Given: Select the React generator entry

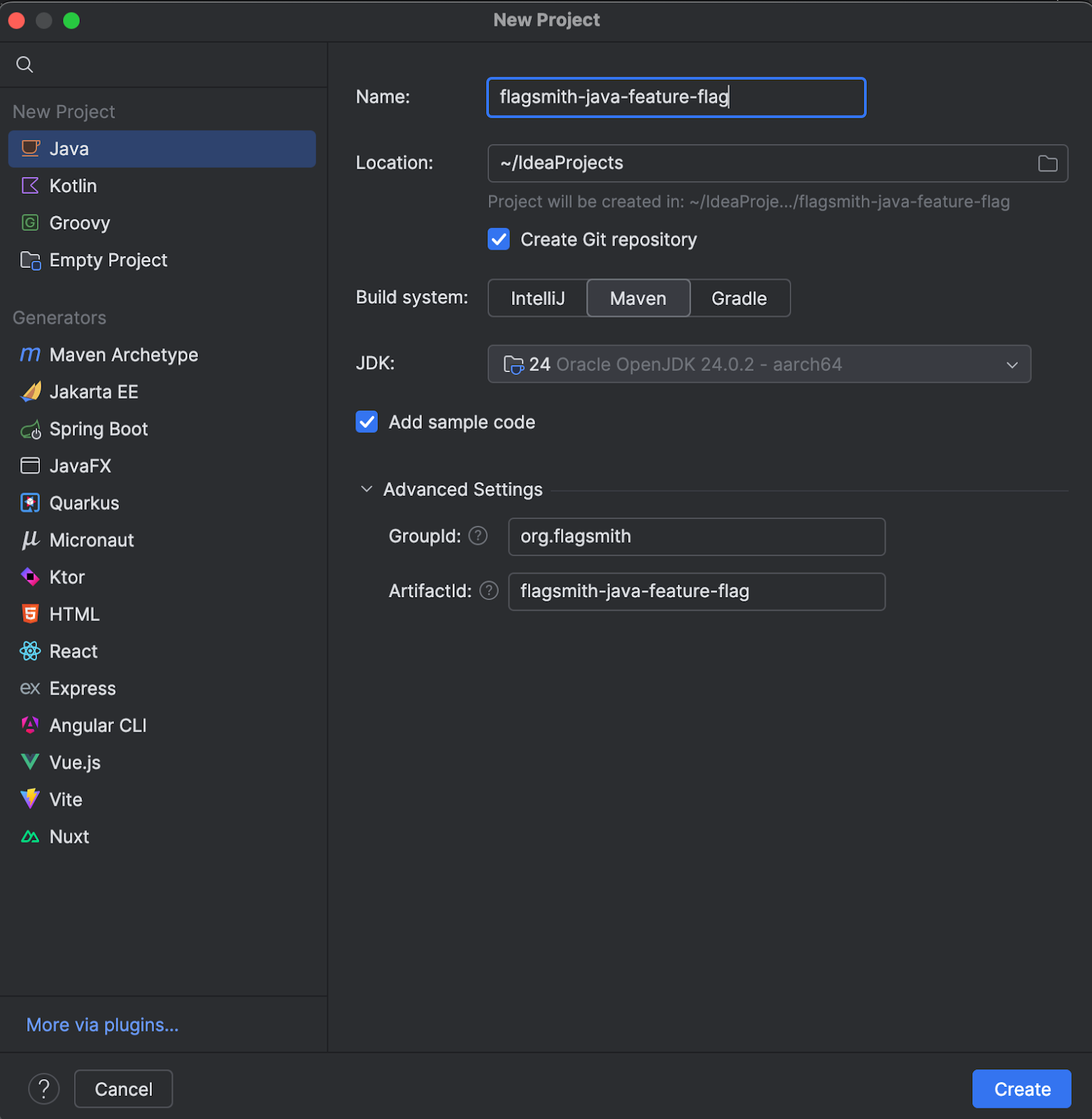Looking at the screenshot, I should pos(162,652).
